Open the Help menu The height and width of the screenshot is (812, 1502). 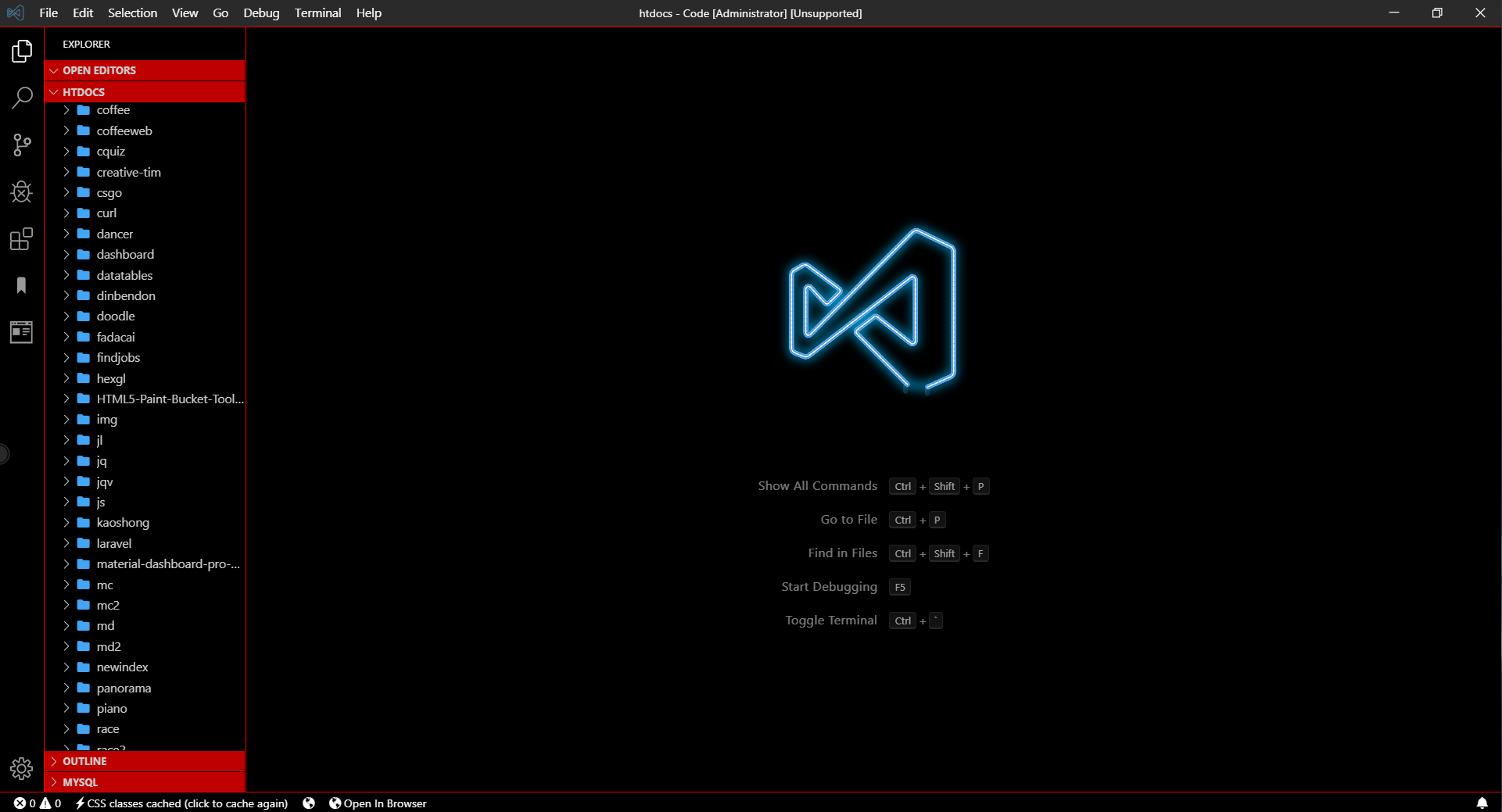pos(369,13)
